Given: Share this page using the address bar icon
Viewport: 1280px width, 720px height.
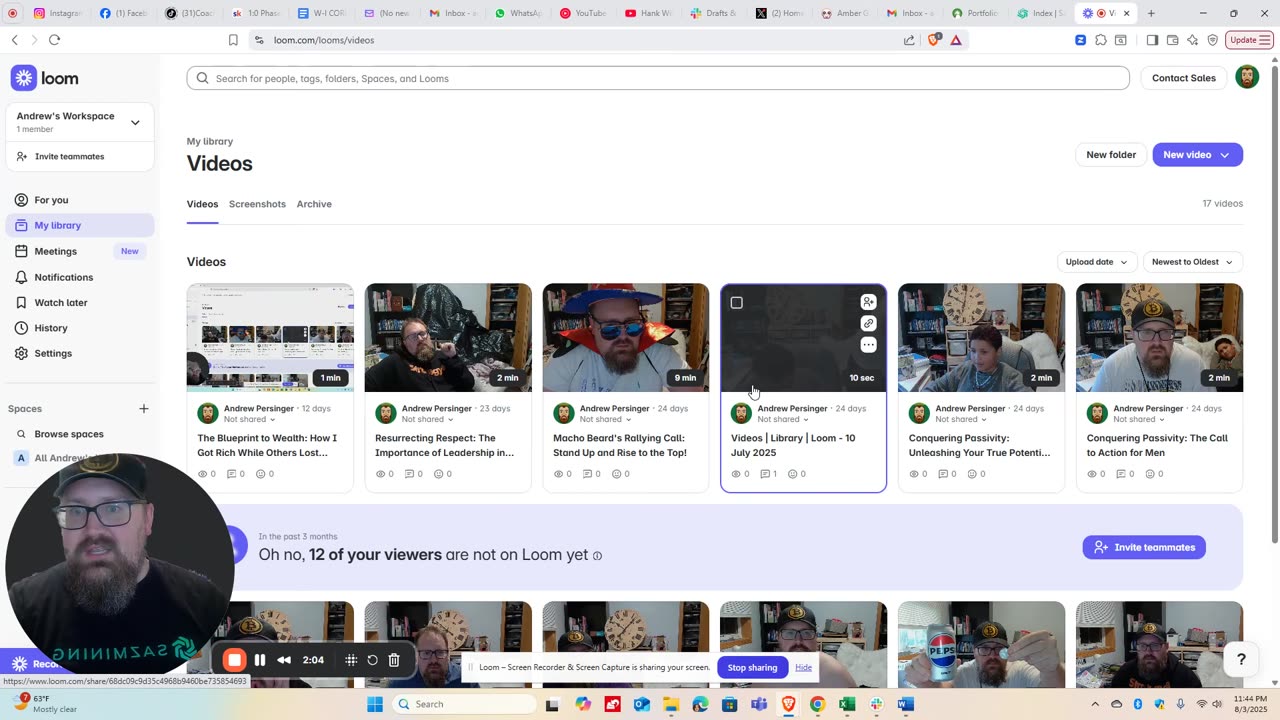Looking at the screenshot, I should pos(909,40).
